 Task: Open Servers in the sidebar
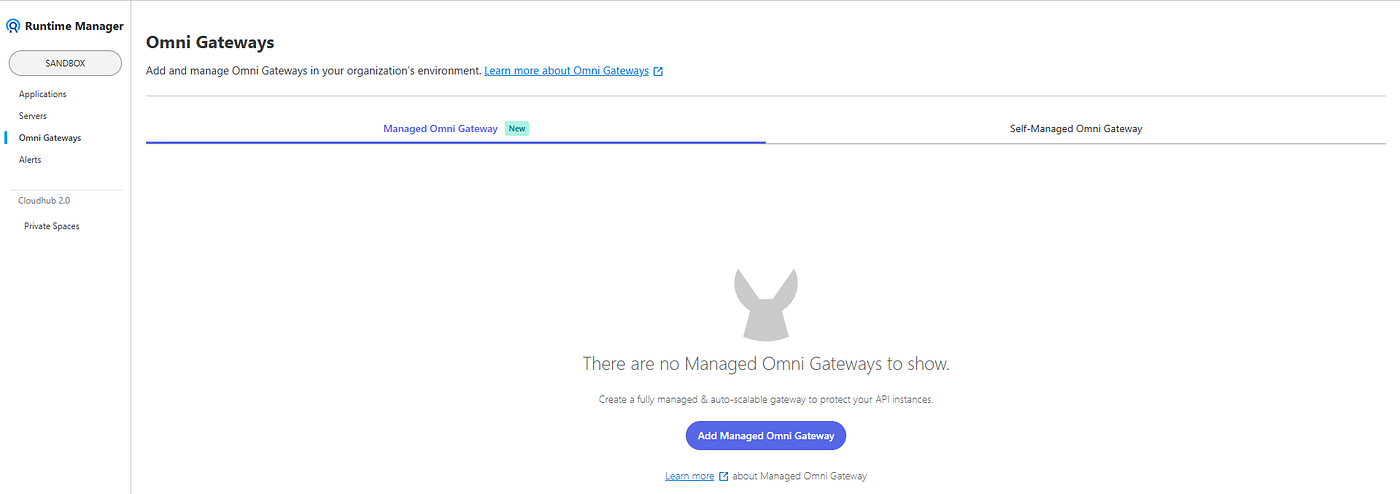pos(33,116)
